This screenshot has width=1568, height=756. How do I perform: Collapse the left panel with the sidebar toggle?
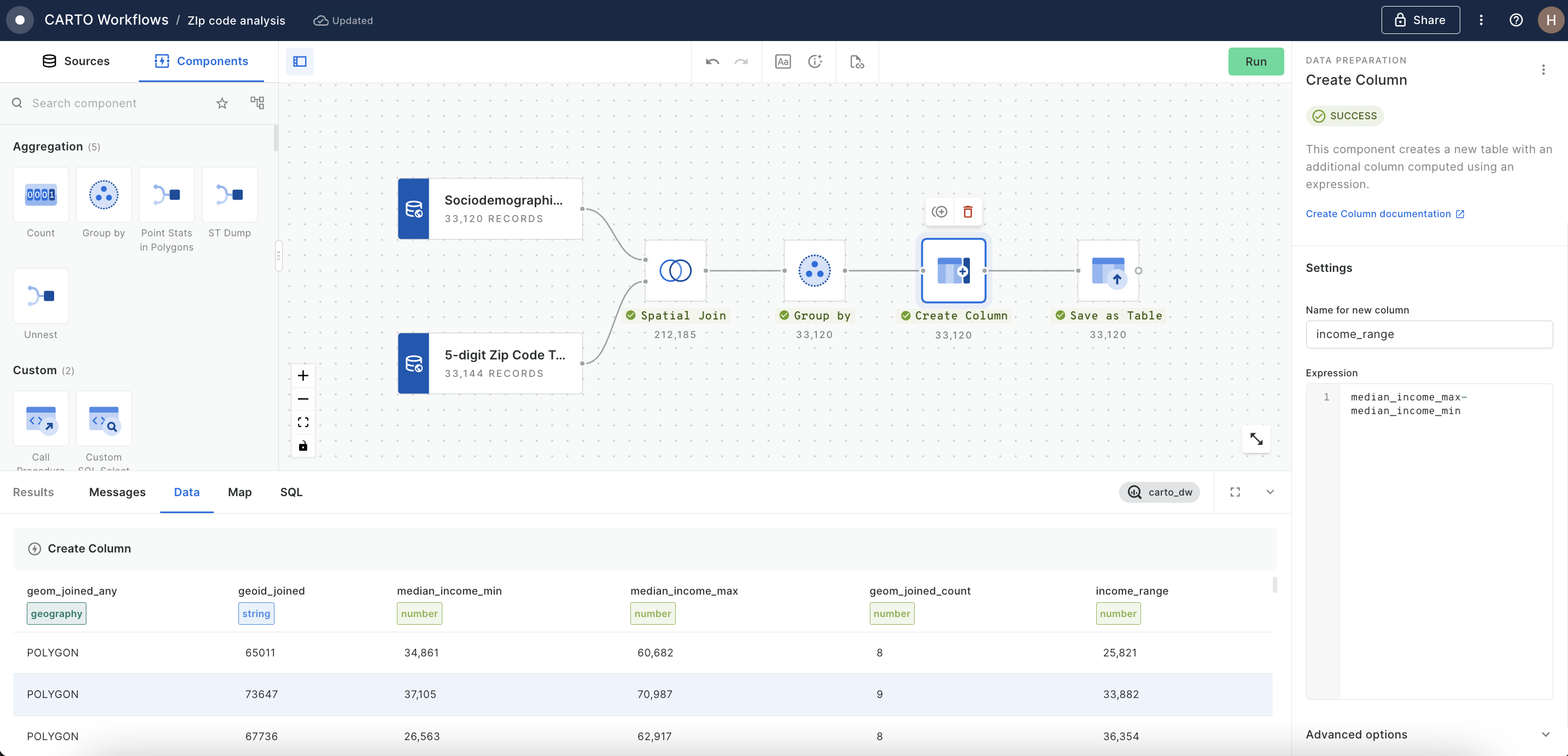(300, 61)
